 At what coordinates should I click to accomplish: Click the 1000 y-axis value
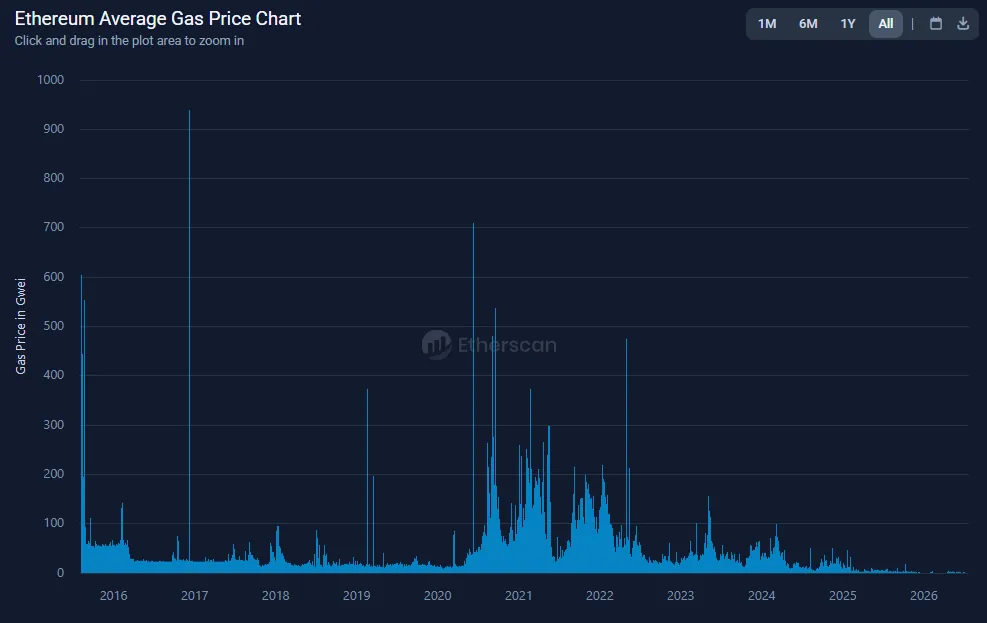point(50,80)
